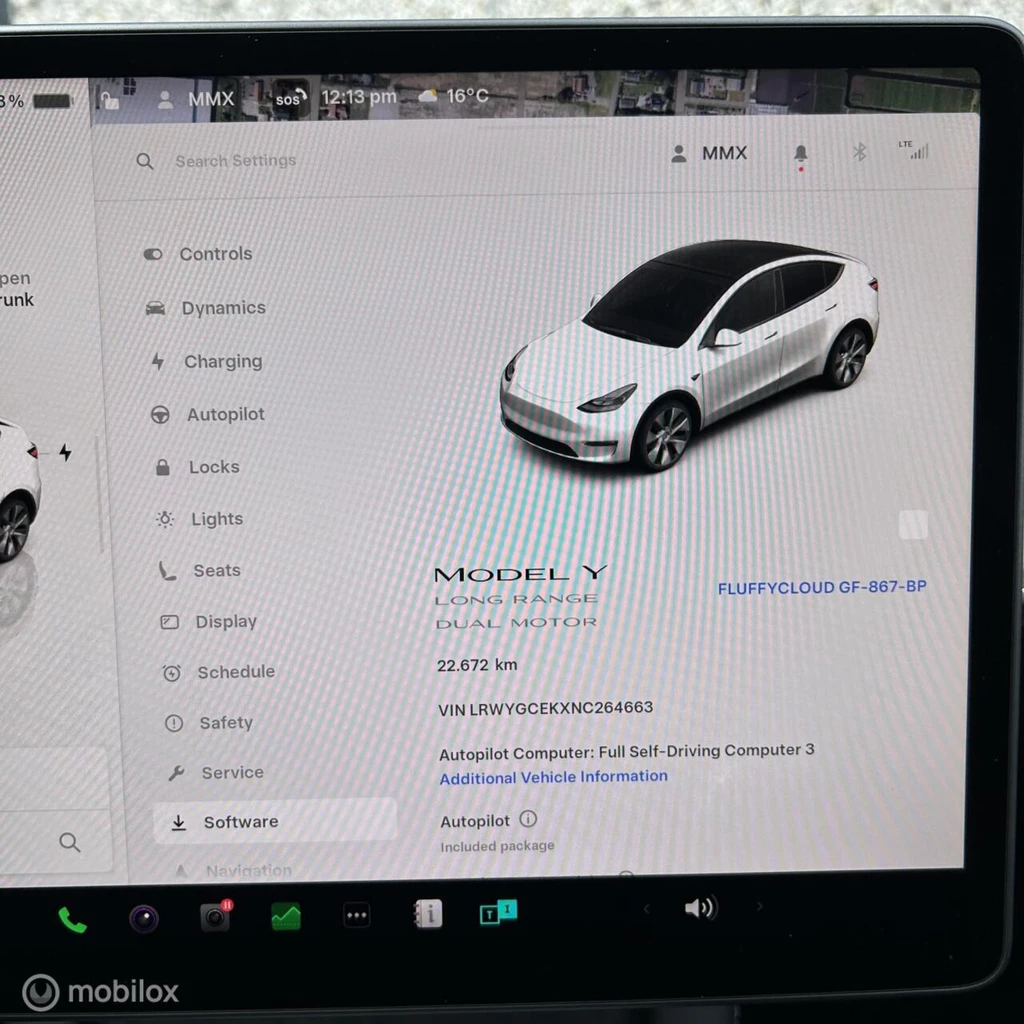Tap the Autopilot info icon
Screen dimensions: 1024x1024
coord(528,819)
